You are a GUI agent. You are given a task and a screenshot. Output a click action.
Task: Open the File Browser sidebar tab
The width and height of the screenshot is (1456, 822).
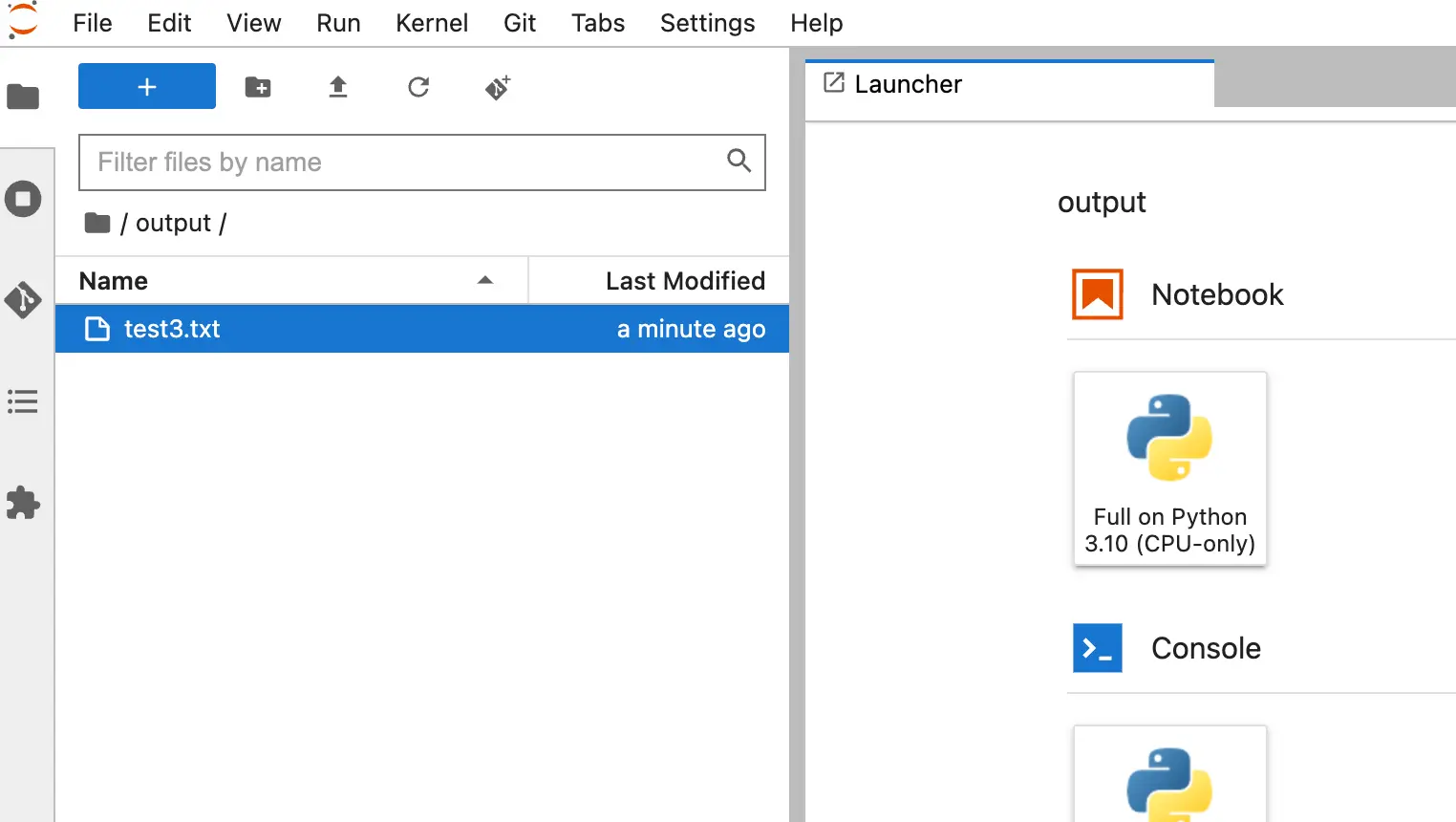coord(23,97)
